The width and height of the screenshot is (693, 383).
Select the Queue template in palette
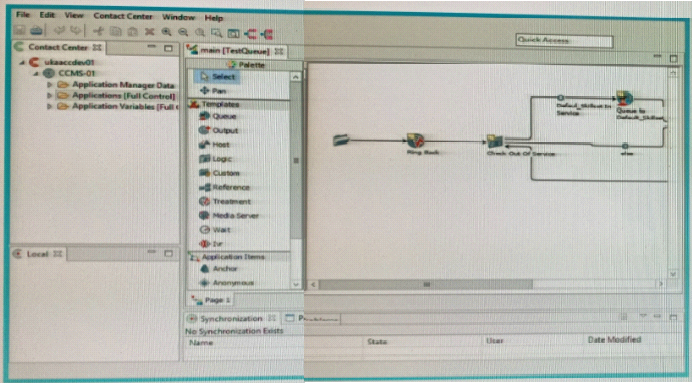(217, 116)
